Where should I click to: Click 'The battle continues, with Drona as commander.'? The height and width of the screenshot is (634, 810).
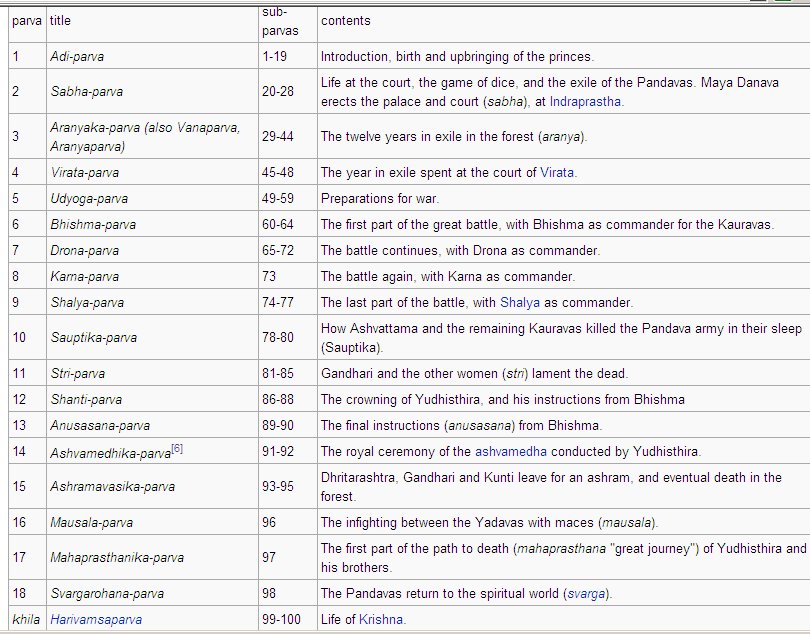click(460, 250)
